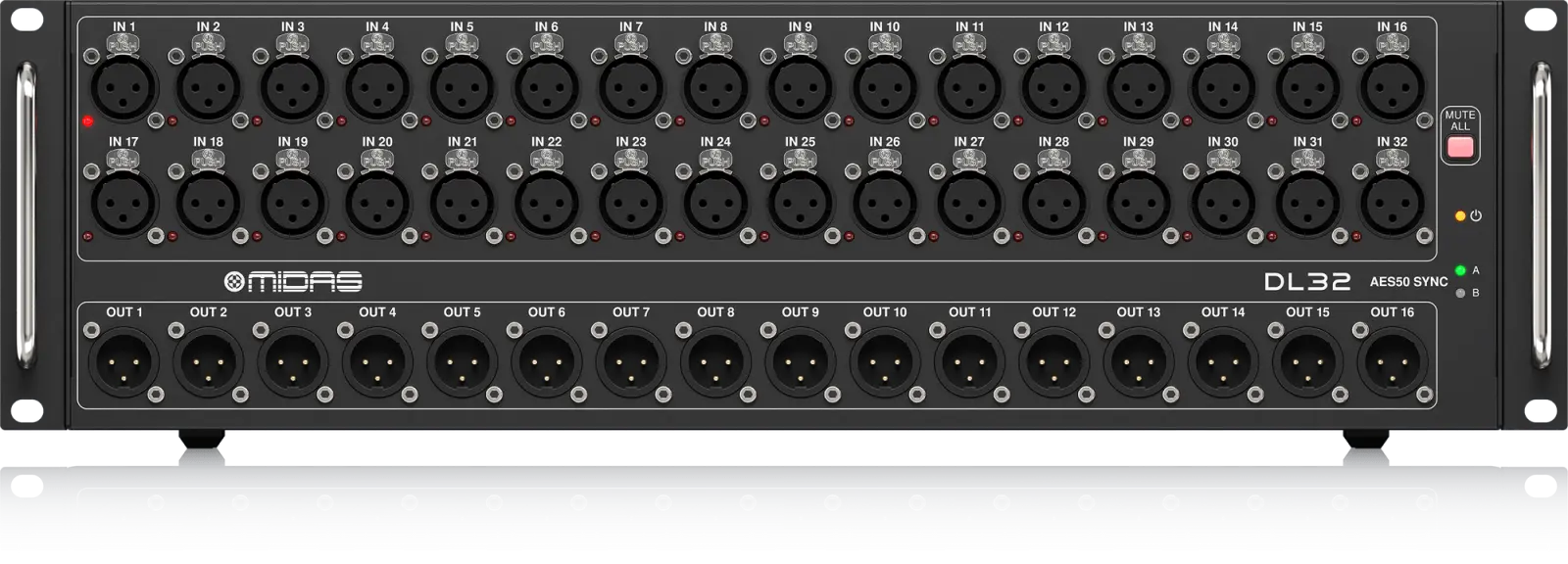The height and width of the screenshot is (564, 1568).
Task: Click the "OUT 8" label
Action: (x=715, y=312)
